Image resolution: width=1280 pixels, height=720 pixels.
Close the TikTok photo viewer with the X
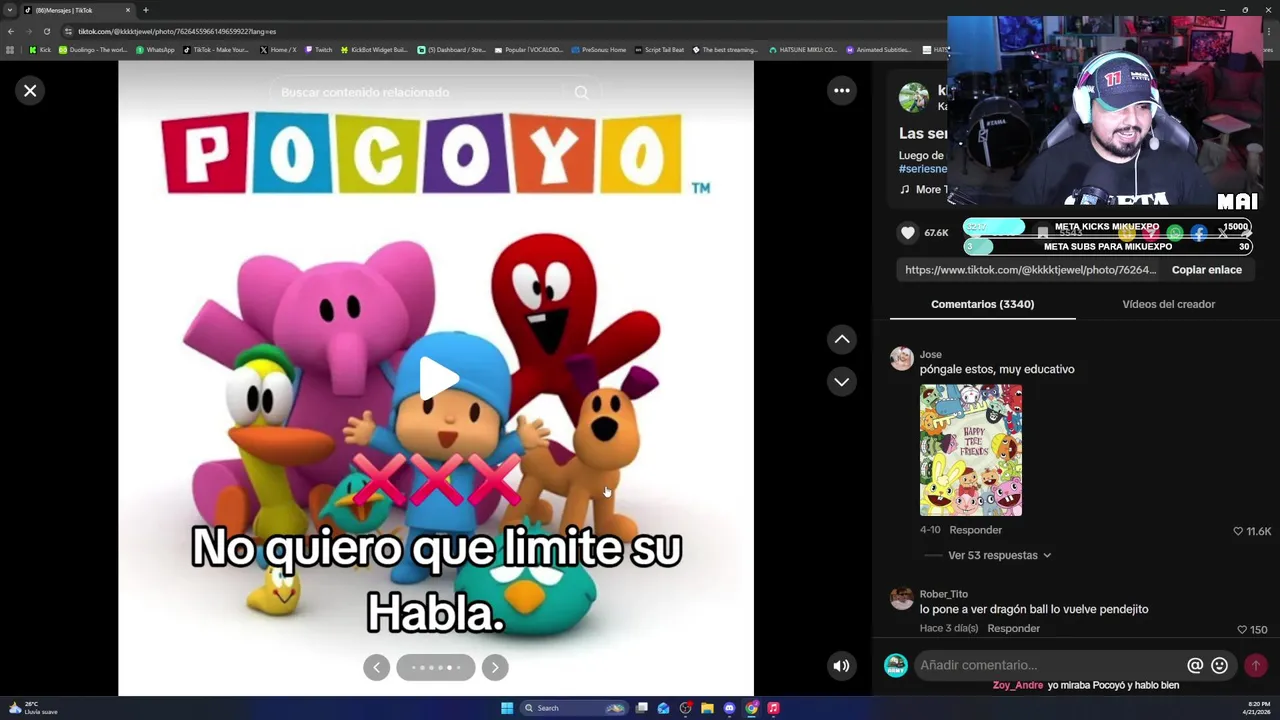(30, 91)
